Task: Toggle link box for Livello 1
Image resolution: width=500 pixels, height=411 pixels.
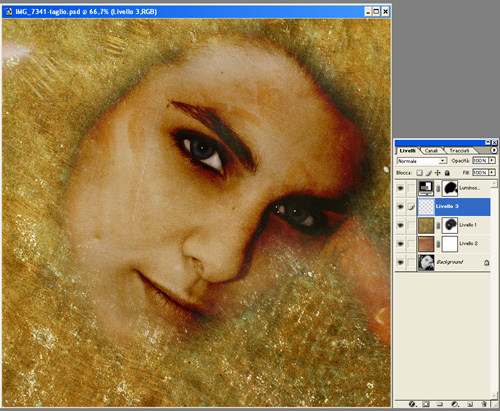Action: point(411,225)
